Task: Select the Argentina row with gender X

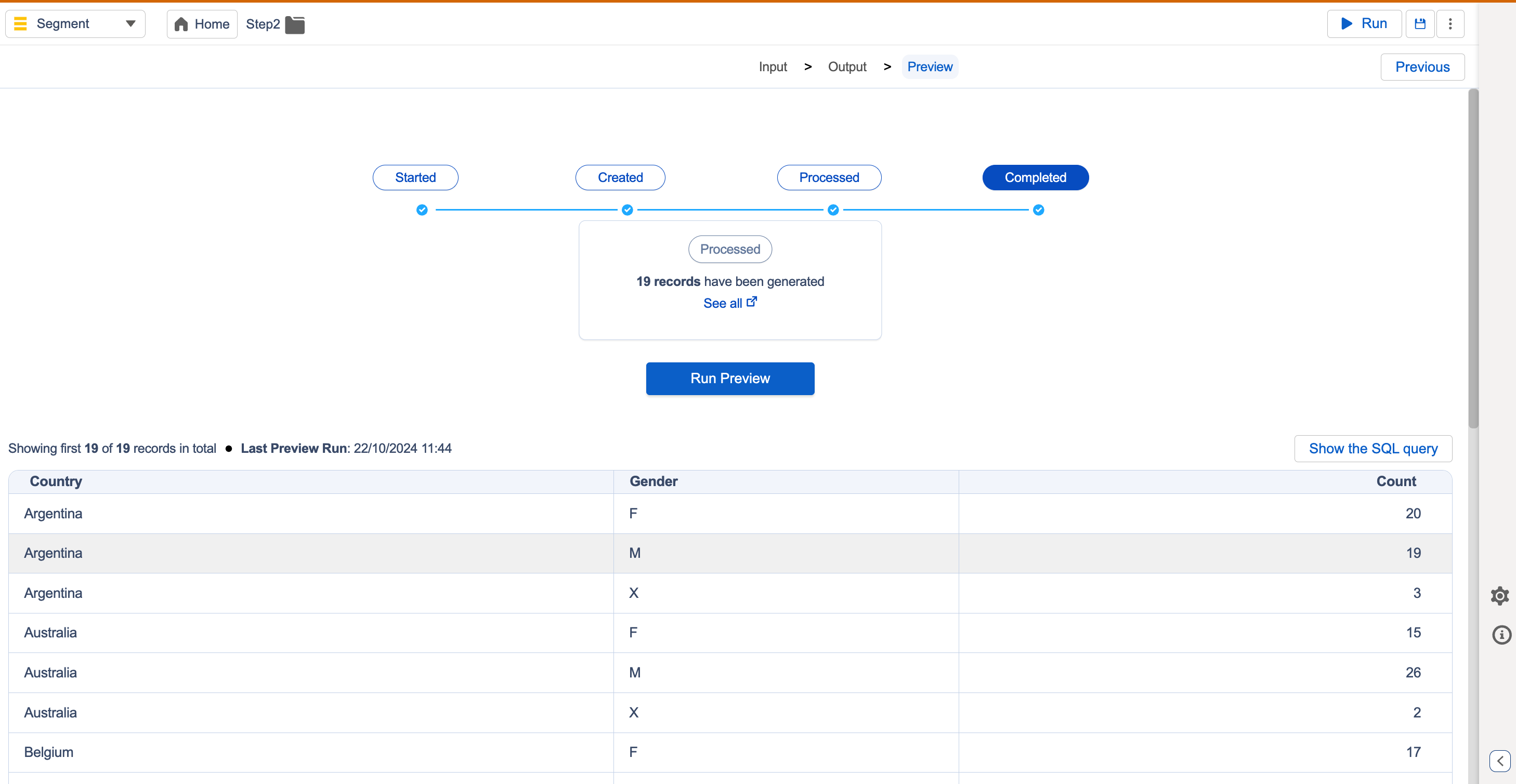Action: (730, 593)
